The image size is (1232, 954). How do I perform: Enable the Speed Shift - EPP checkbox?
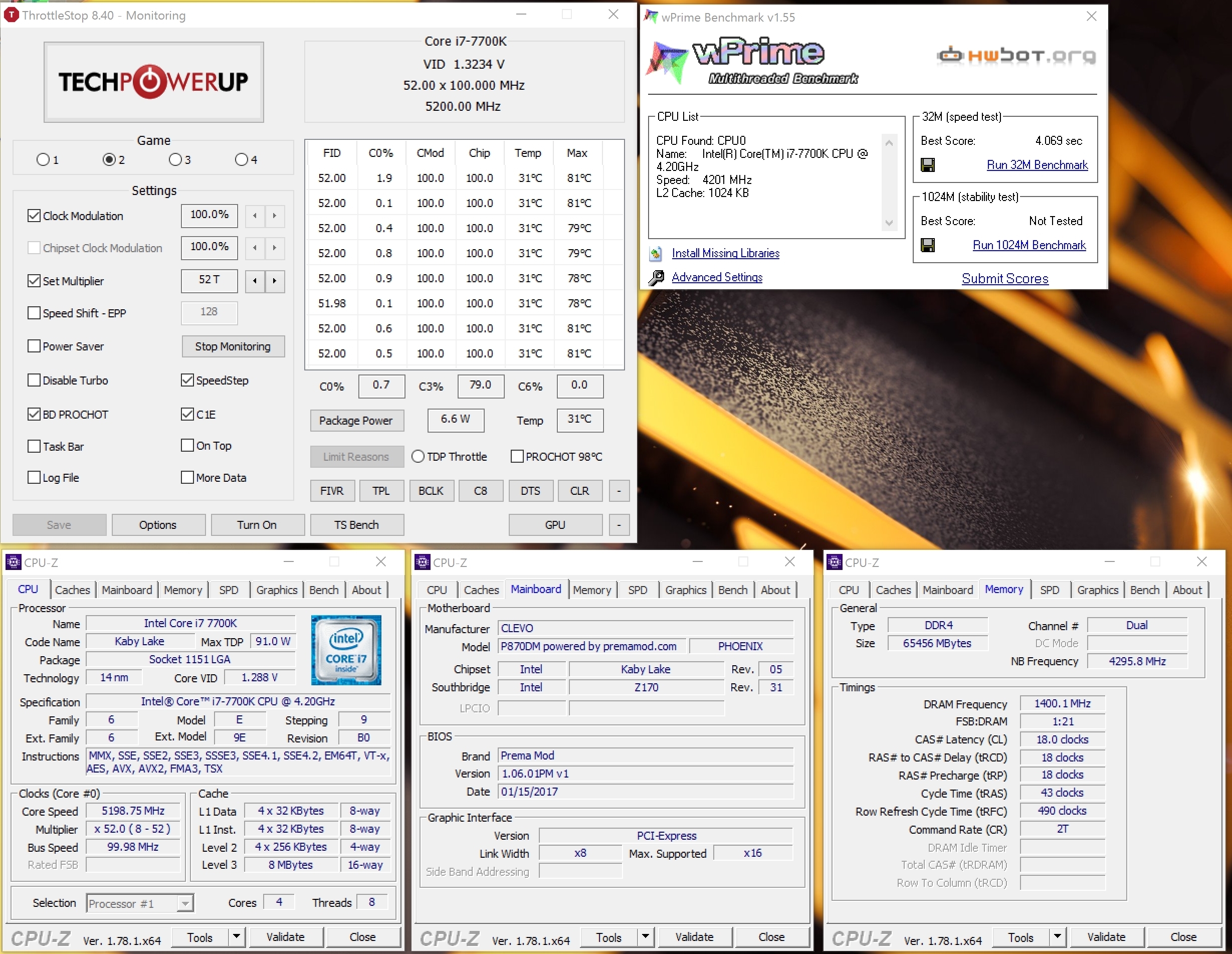tap(34, 313)
